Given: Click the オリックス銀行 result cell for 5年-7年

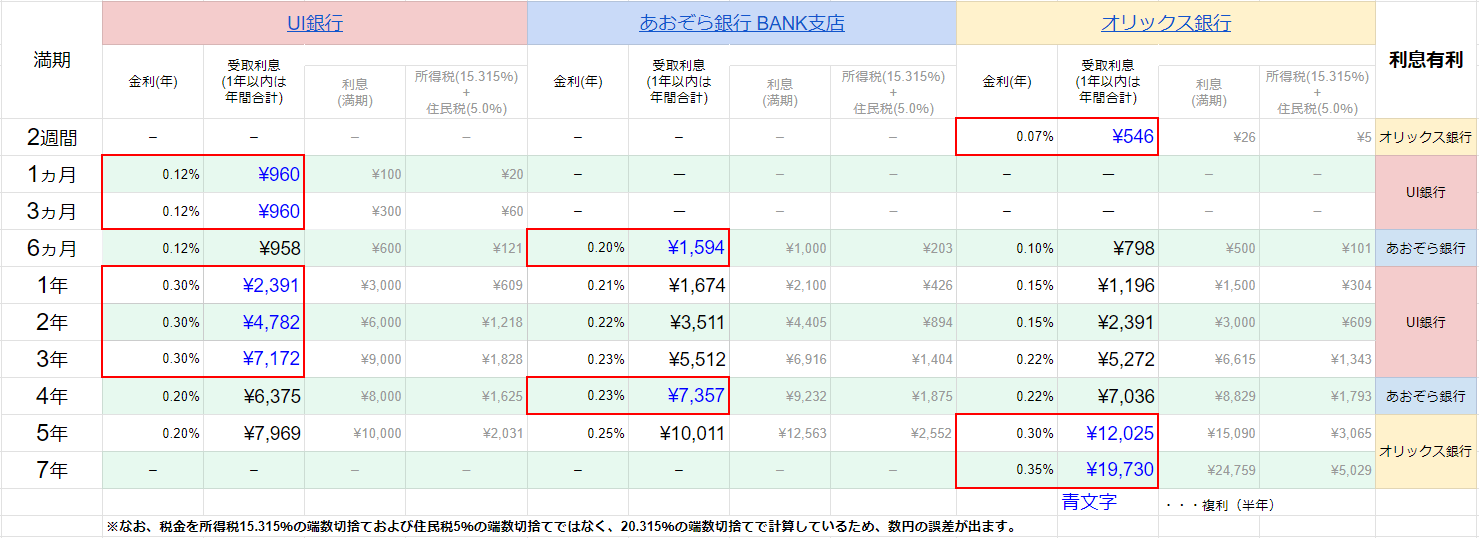Looking at the screenshot, I should (x=1426, y=451).
